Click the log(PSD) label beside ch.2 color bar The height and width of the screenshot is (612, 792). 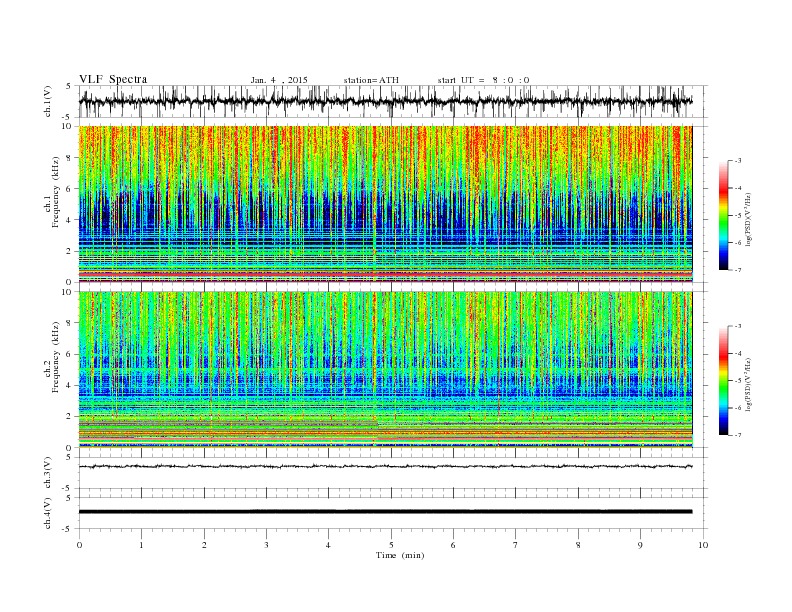click(750, 384)
